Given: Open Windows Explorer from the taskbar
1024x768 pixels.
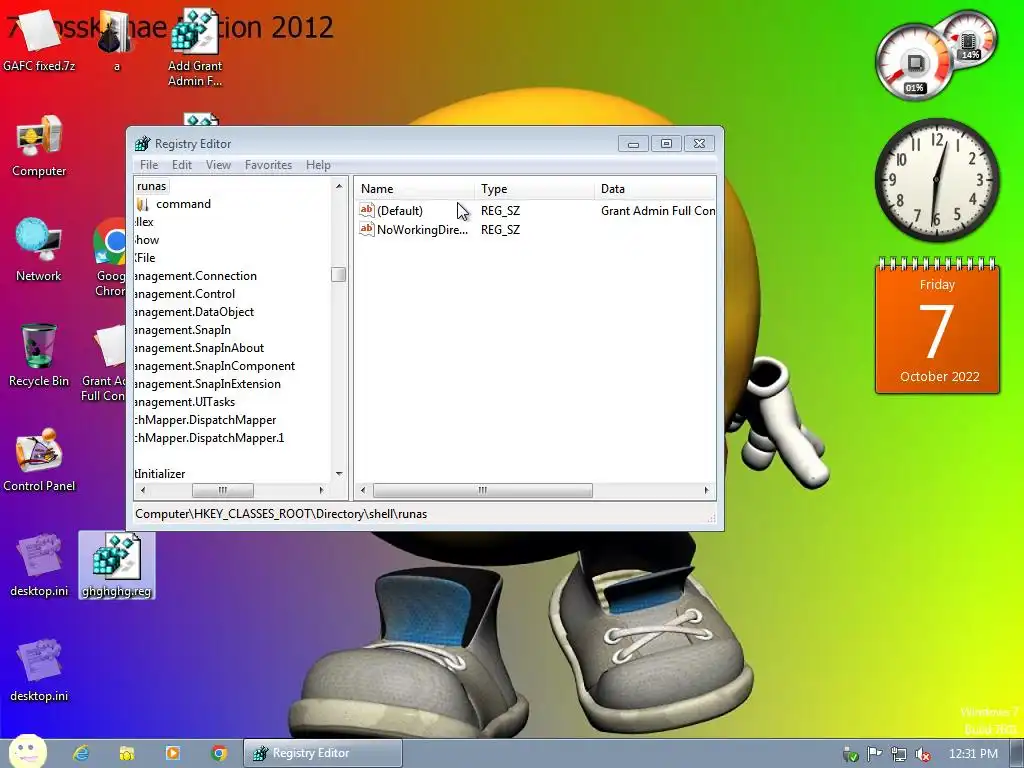Looking at the screenshot, I should (x=127, y=753).
